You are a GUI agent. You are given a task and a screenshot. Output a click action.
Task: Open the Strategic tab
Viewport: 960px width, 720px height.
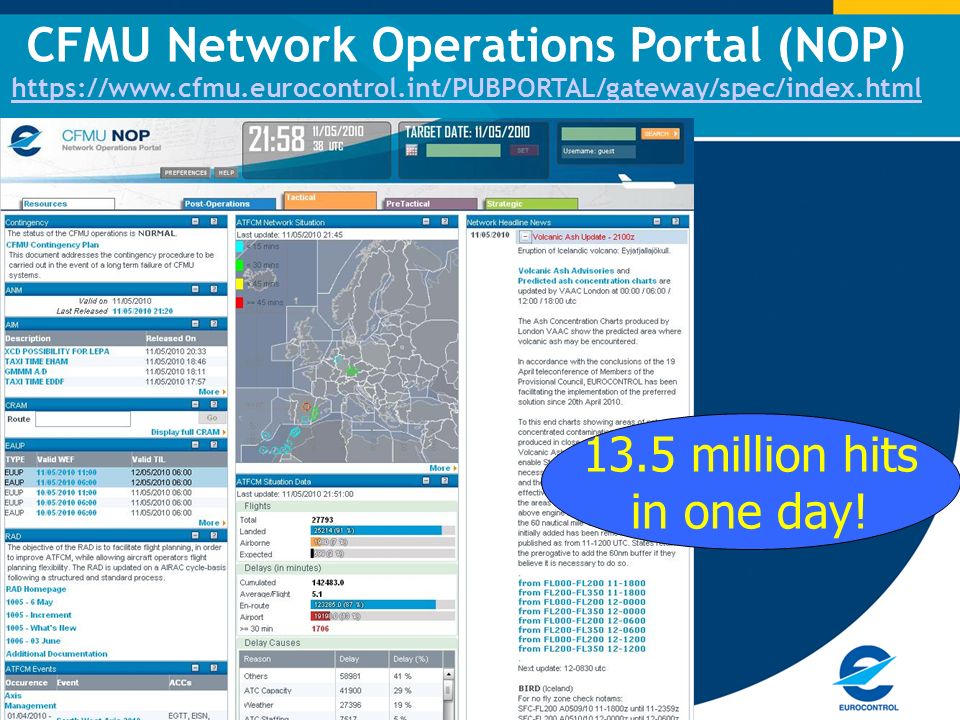point(531,204)
